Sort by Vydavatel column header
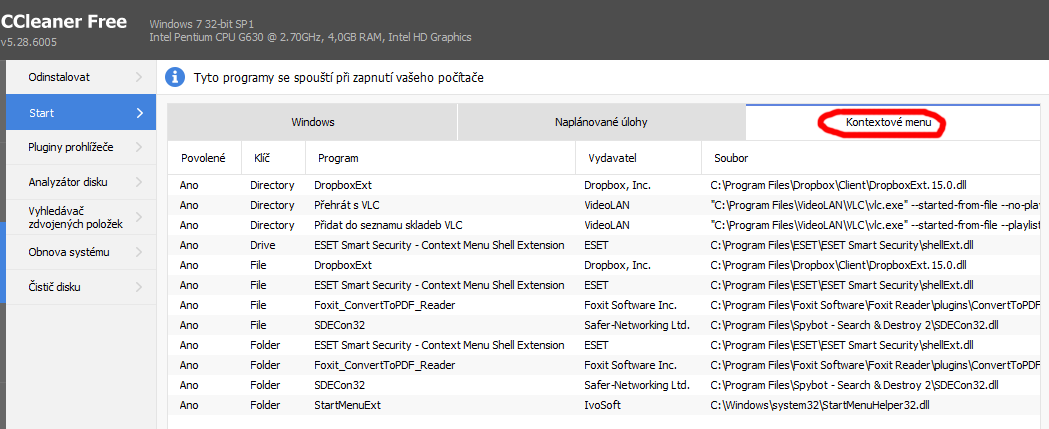Viewport: 1049px width, 429px height. (613, 158)
